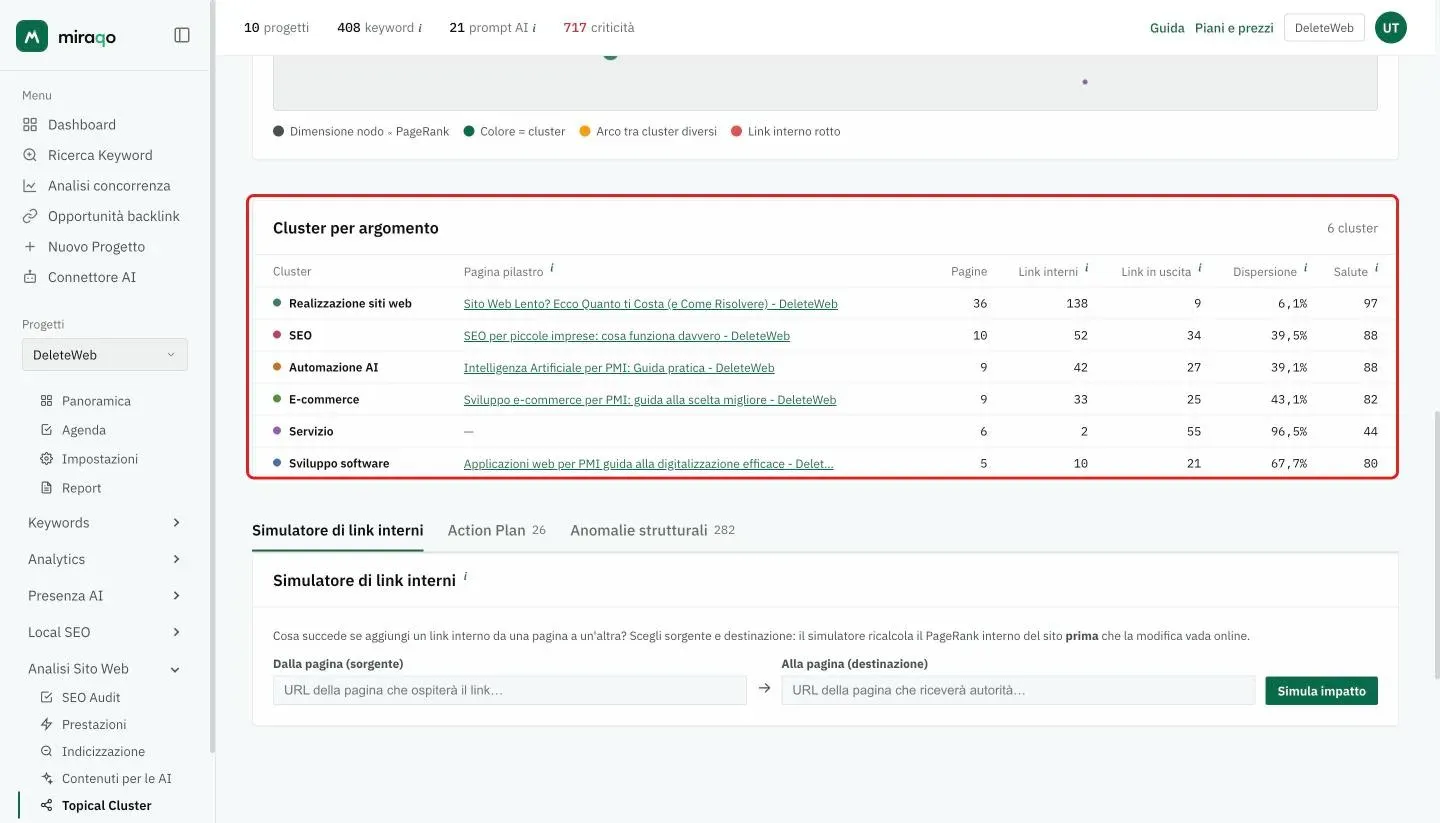This screenshot has width=1440, height=823.
Task: Open the Anomalie strutturali tab
Action: click(652, 530)
